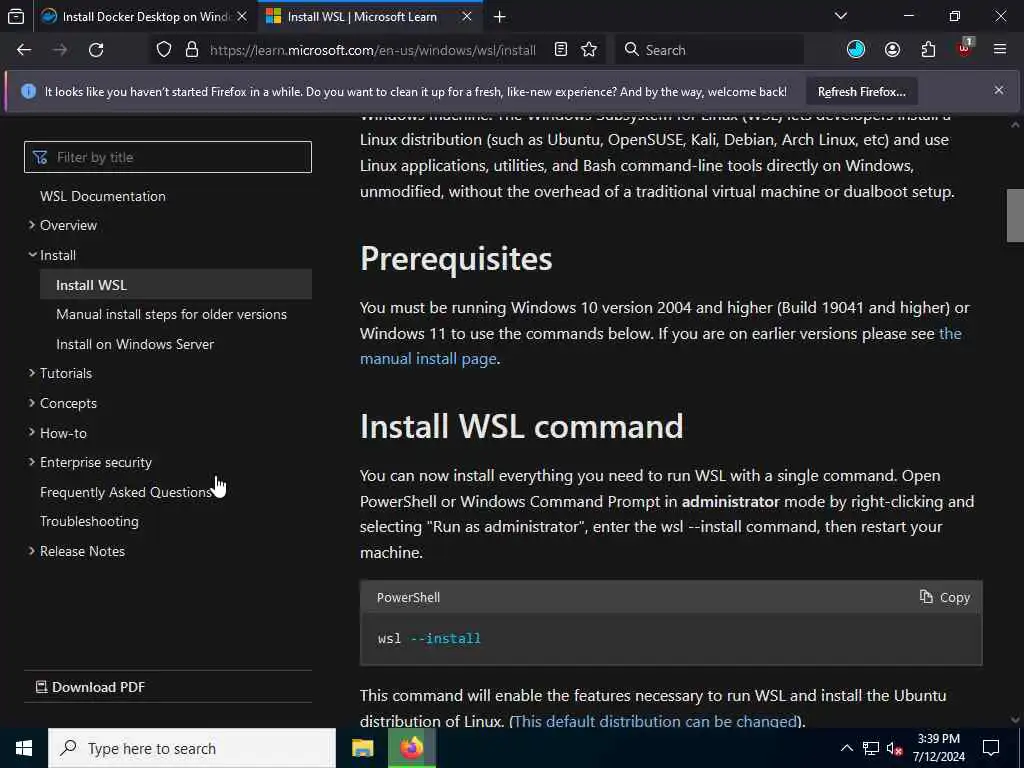The width and height of the screenshot is (1024, 768).
Task: Close the Install Docker Desktop tab
Action: [x=242, y=17]
